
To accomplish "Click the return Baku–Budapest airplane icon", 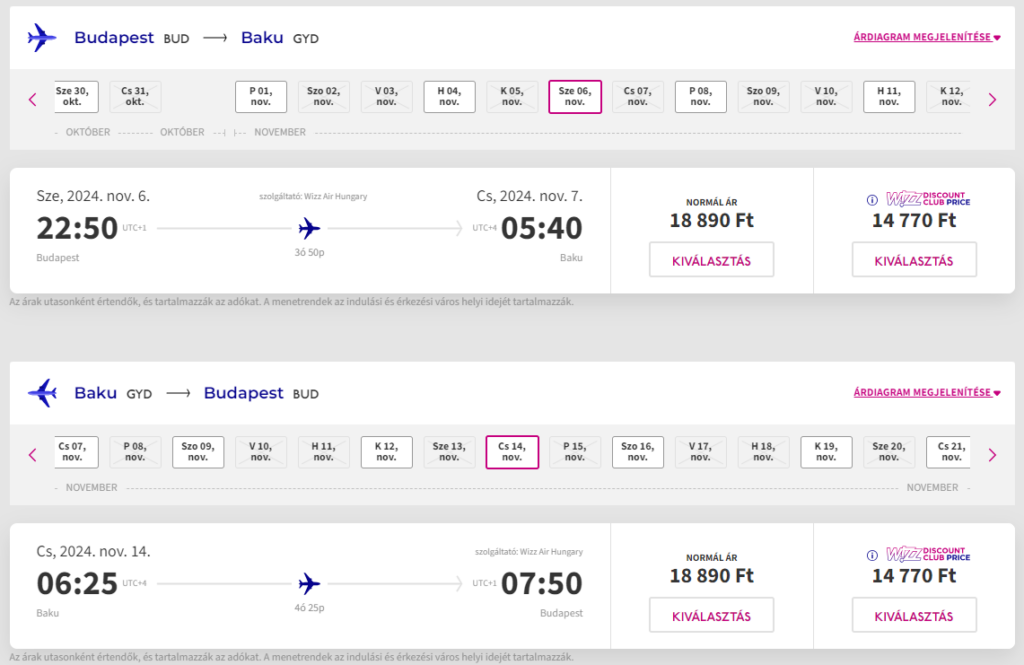I will (x=42, y=393).
